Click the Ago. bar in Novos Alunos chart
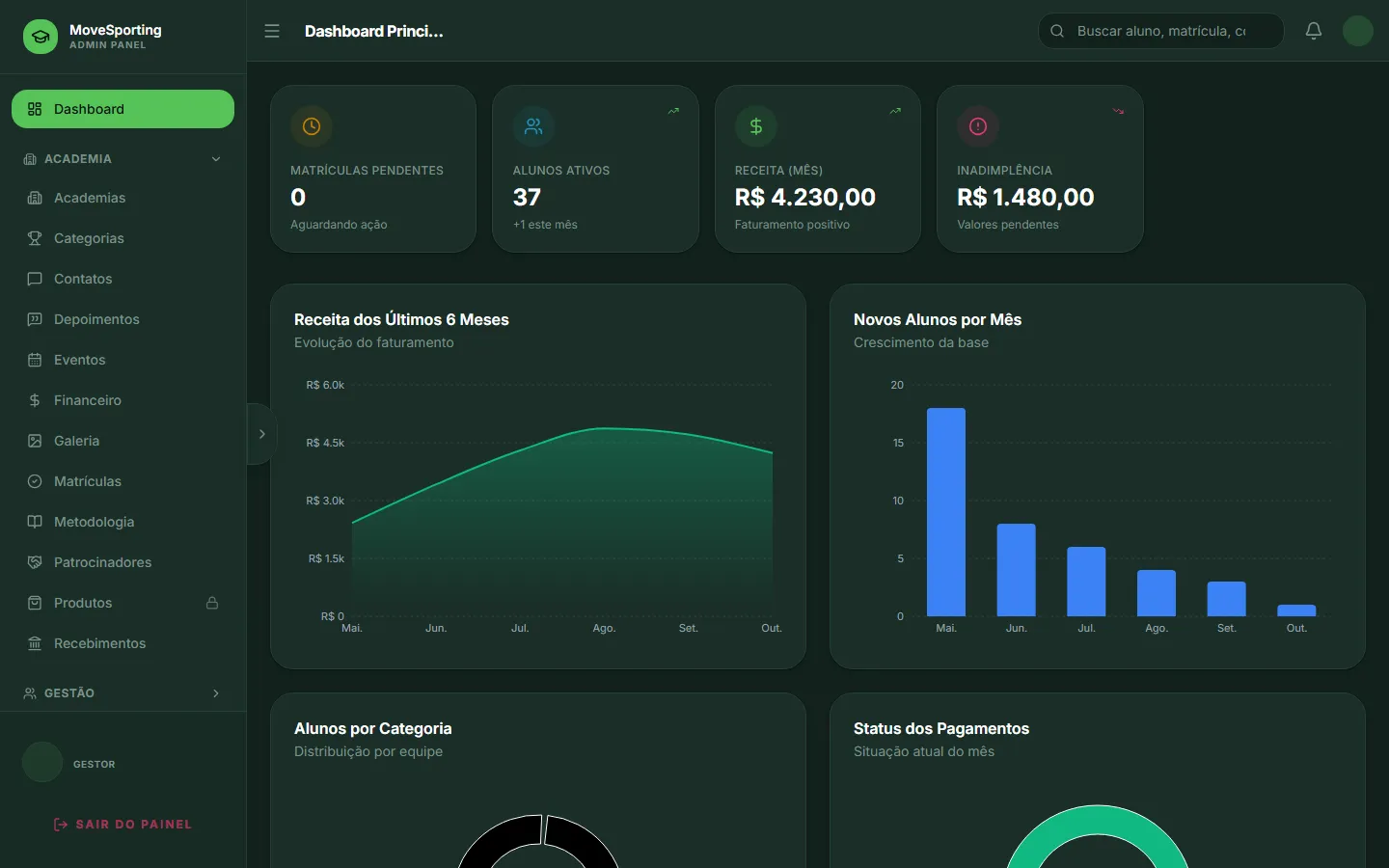1389x868 pixels. pos(1157,593)
